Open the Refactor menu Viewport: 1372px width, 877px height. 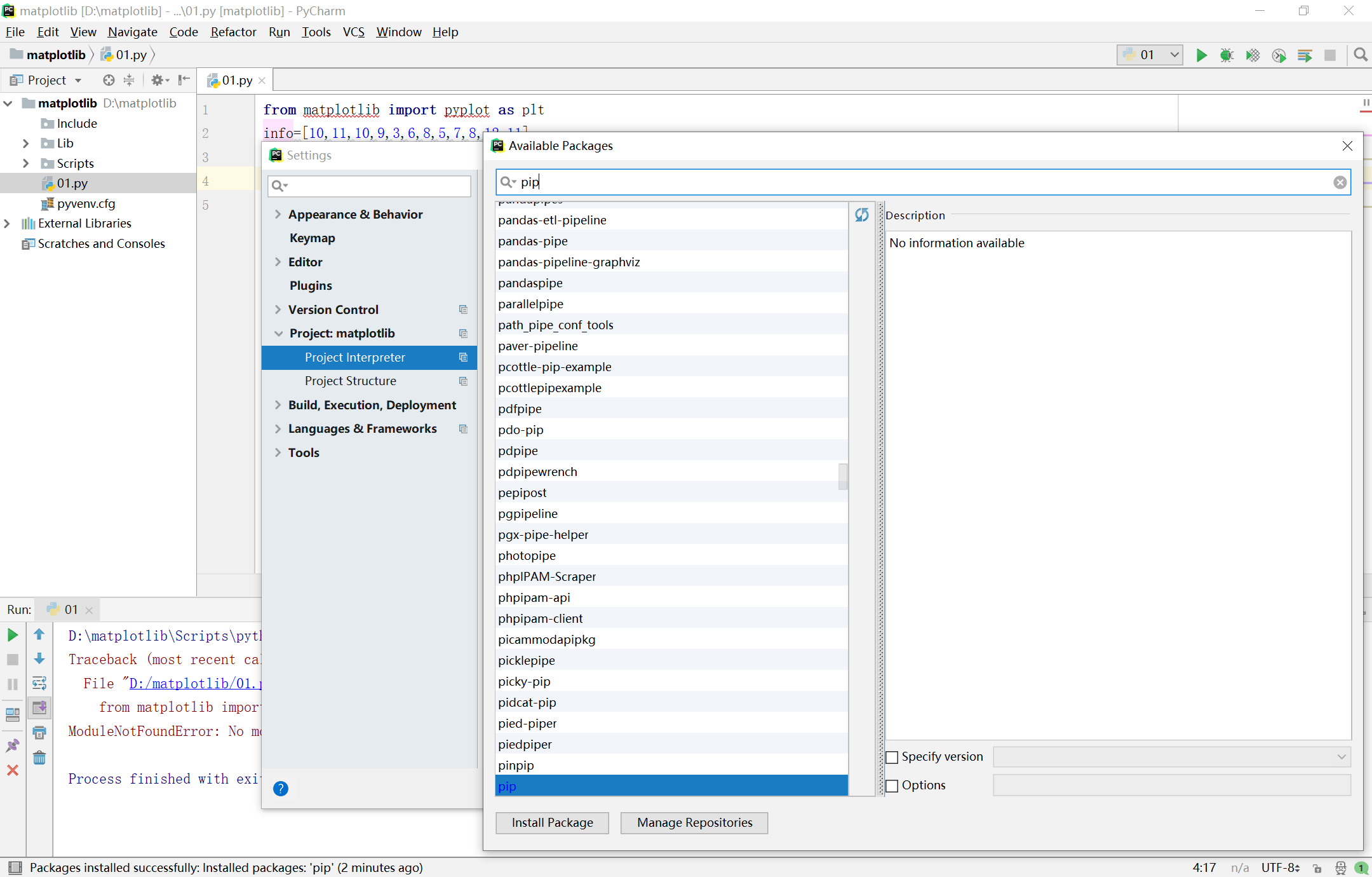233,32
